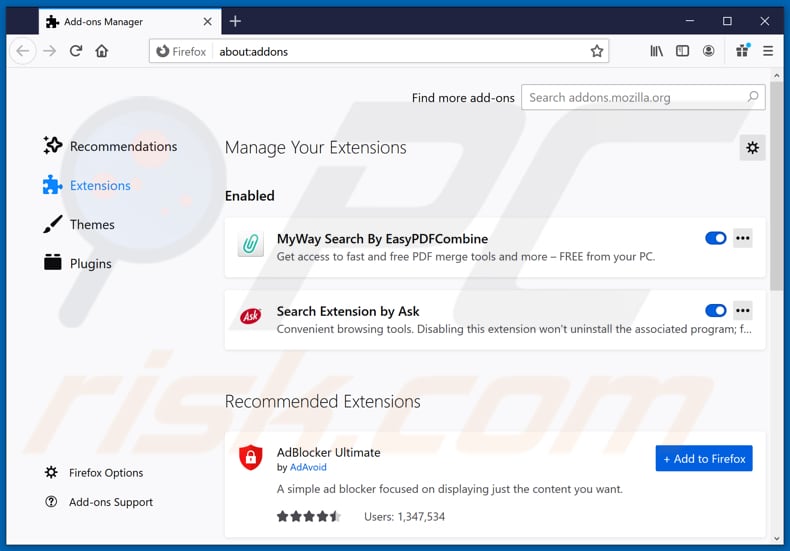Disable Search Extension by Ask toggle
The image size is (790, 551).
(x=715, y=310)
